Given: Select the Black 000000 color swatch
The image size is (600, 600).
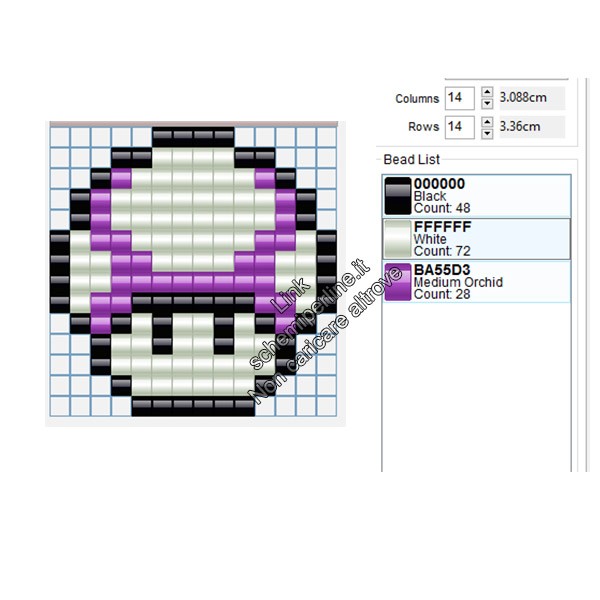Looking at the screenshot, I should (x=398, y=196).
